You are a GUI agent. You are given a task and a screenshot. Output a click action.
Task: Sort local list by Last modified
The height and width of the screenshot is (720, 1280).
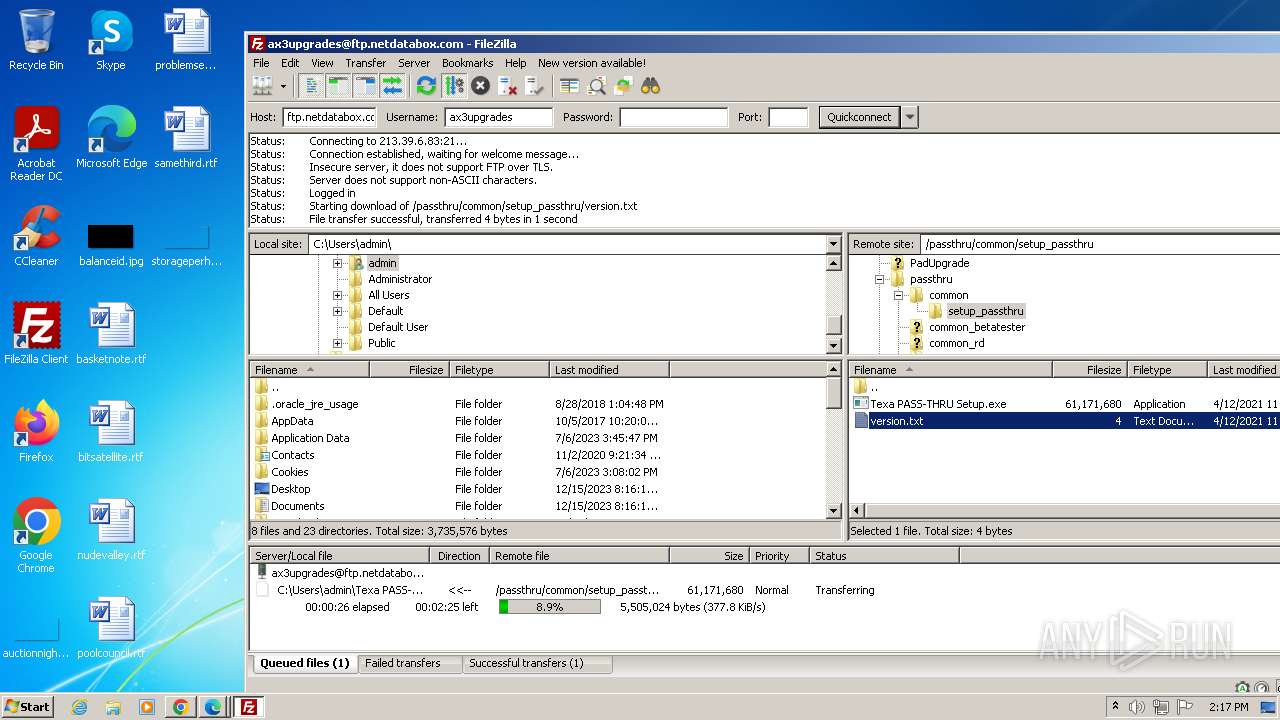[x=609, y=370]
